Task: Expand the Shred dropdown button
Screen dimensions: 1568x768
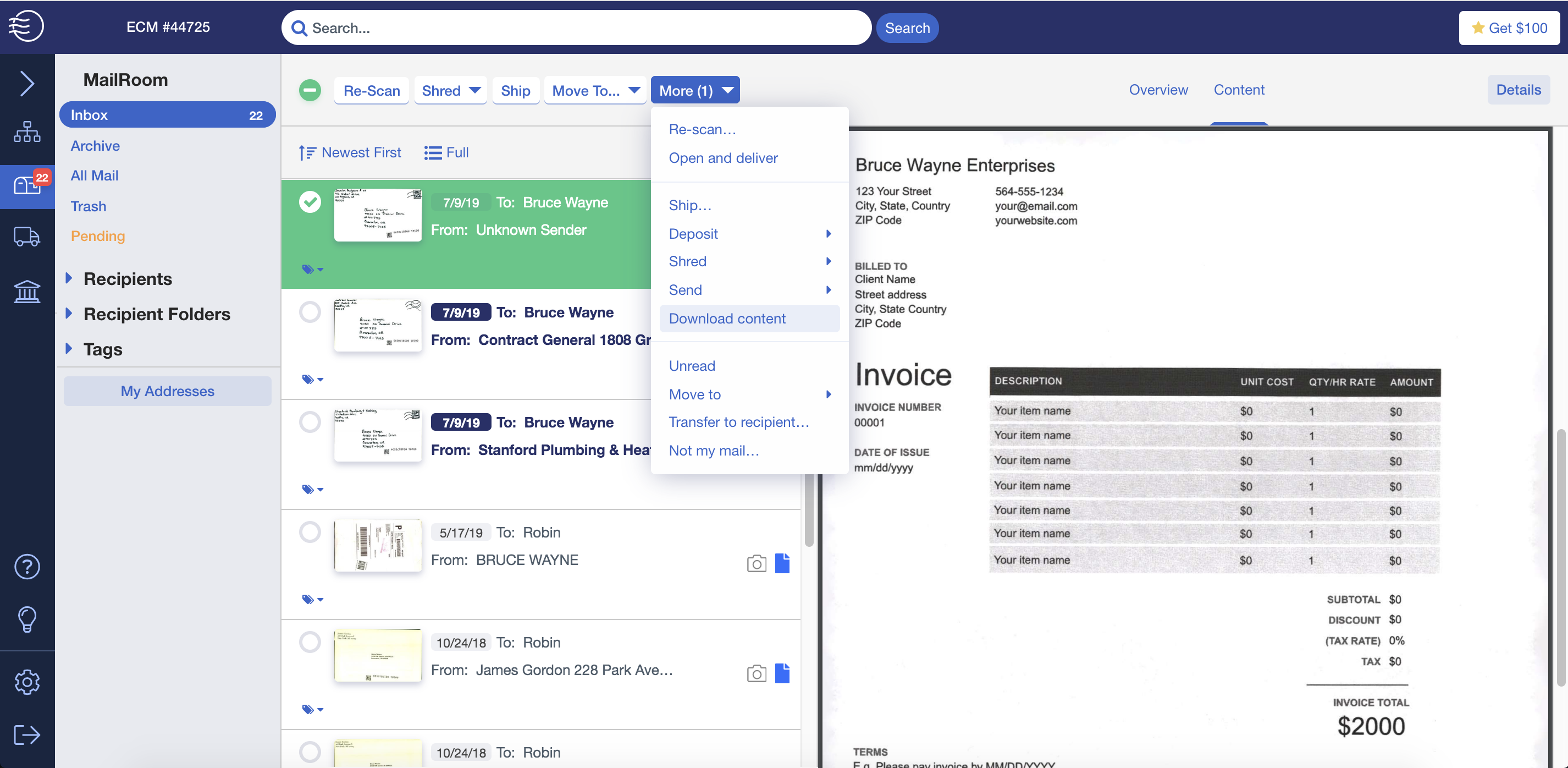Action: tap(450, 90)
